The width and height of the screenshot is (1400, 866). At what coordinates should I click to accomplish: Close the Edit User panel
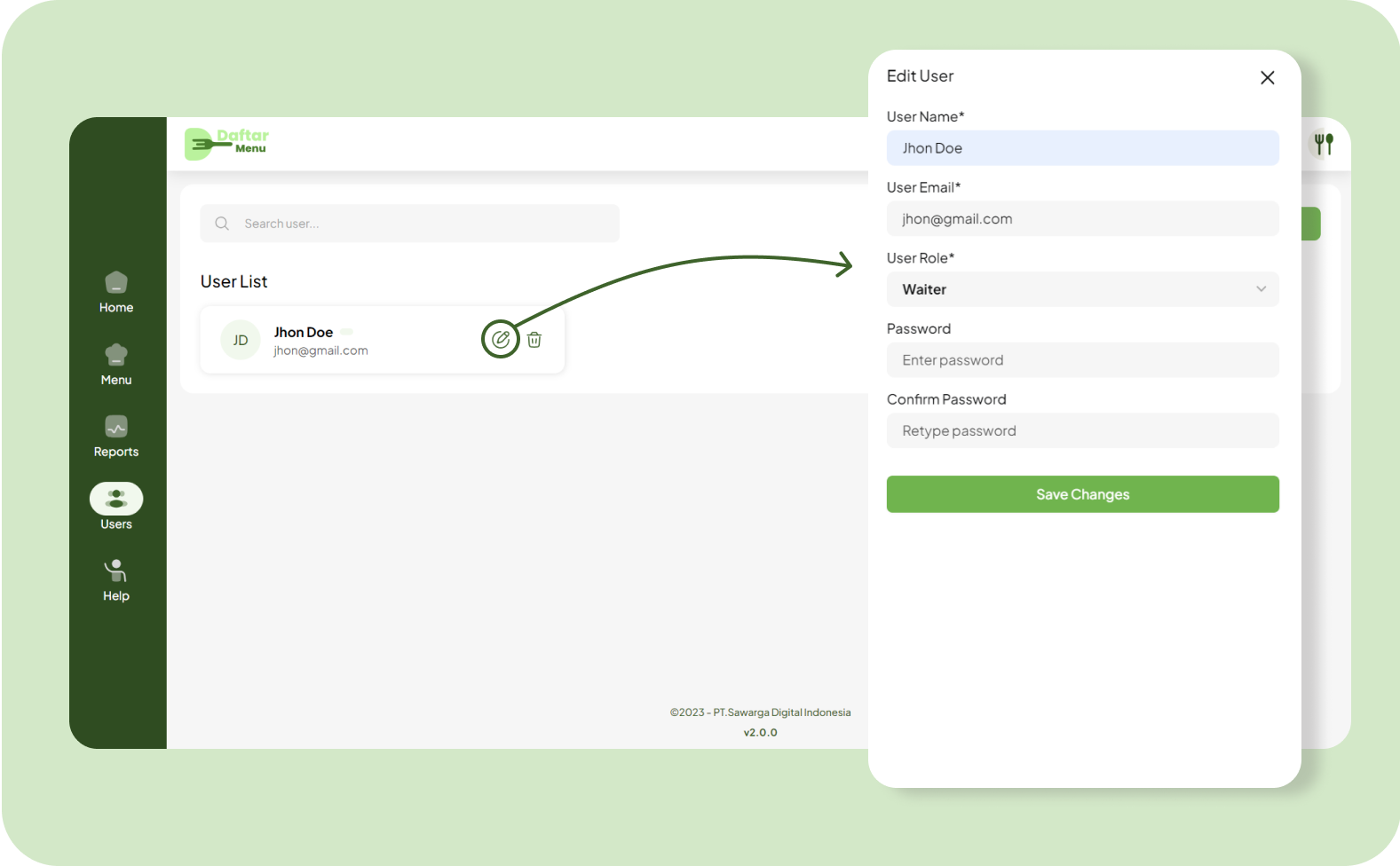[1267, 78]
